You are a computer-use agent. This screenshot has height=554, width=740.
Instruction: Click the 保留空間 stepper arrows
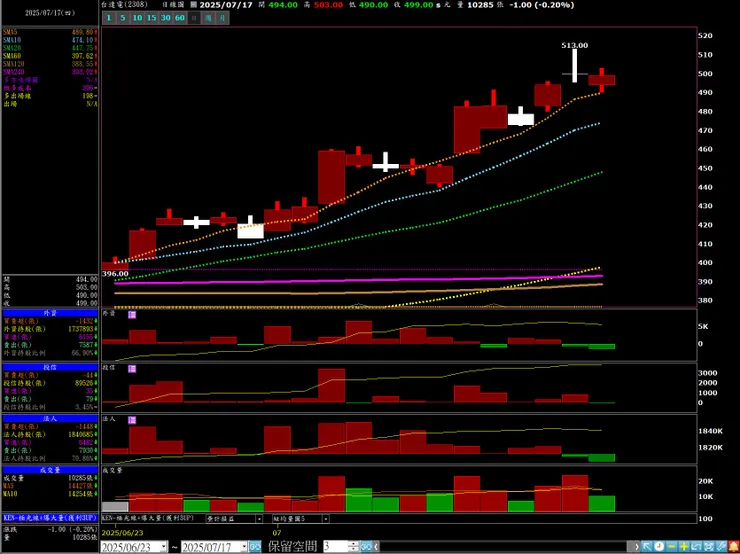(353, 547)
